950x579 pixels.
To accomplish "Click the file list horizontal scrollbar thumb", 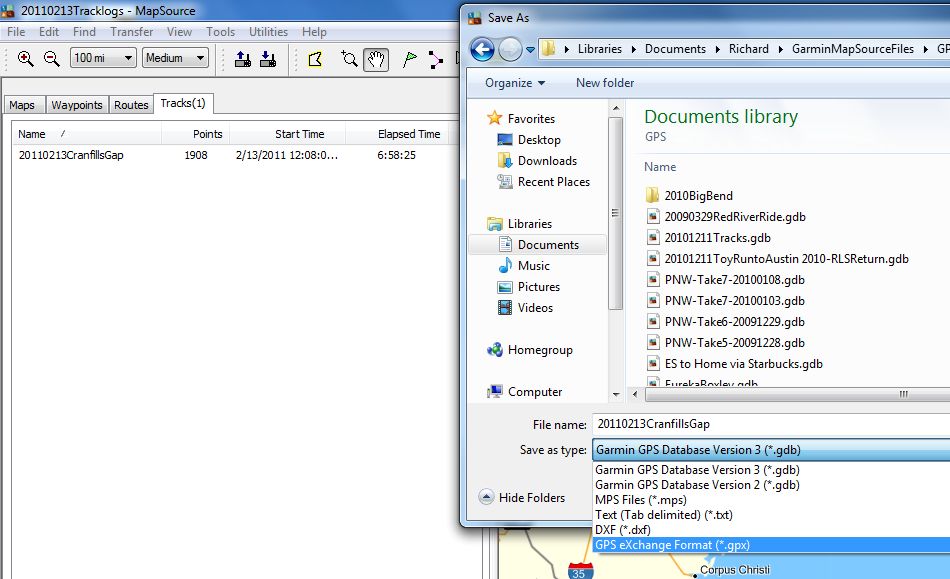I will point(797,394).
